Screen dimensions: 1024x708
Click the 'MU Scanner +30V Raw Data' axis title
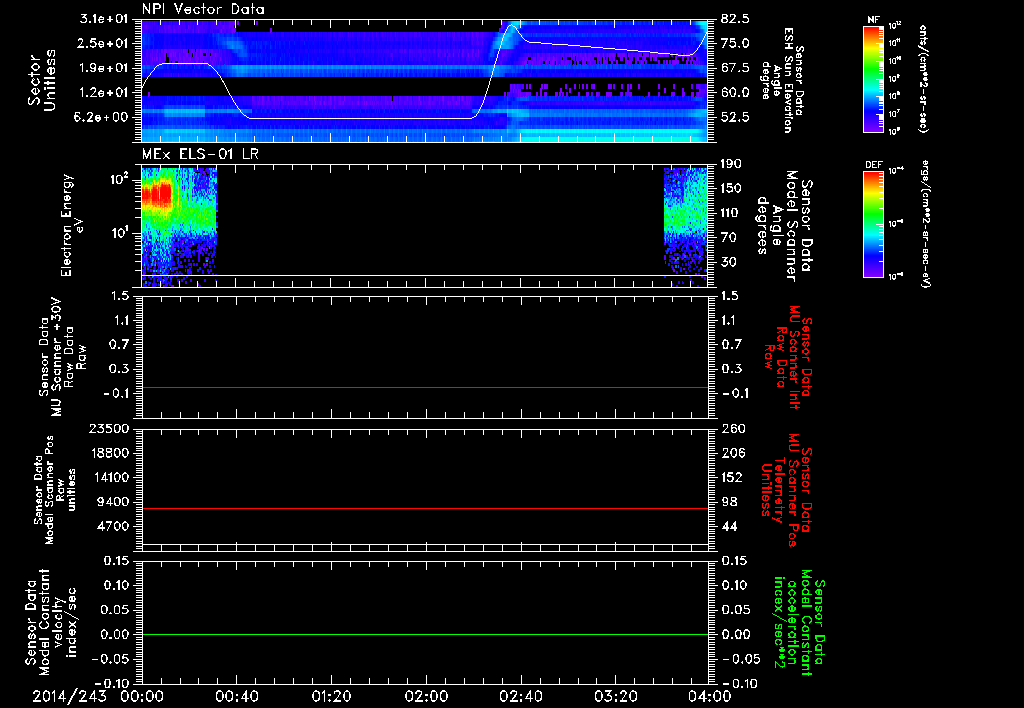(x=62, y=357)
